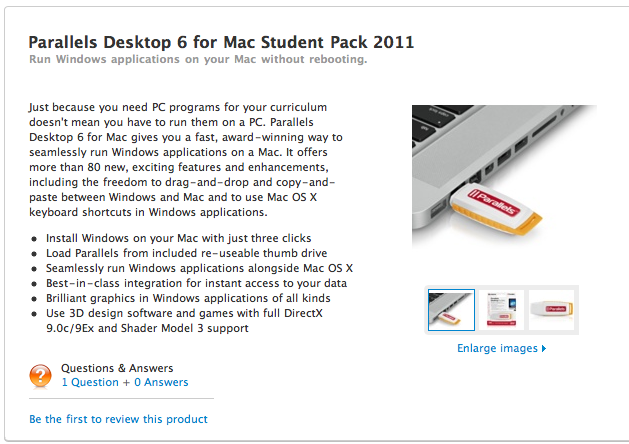This screenshot has height=444, width=629.
Task: Click the Seamlessly run Windows applications bullet
Action: click(x=199, y=268)
